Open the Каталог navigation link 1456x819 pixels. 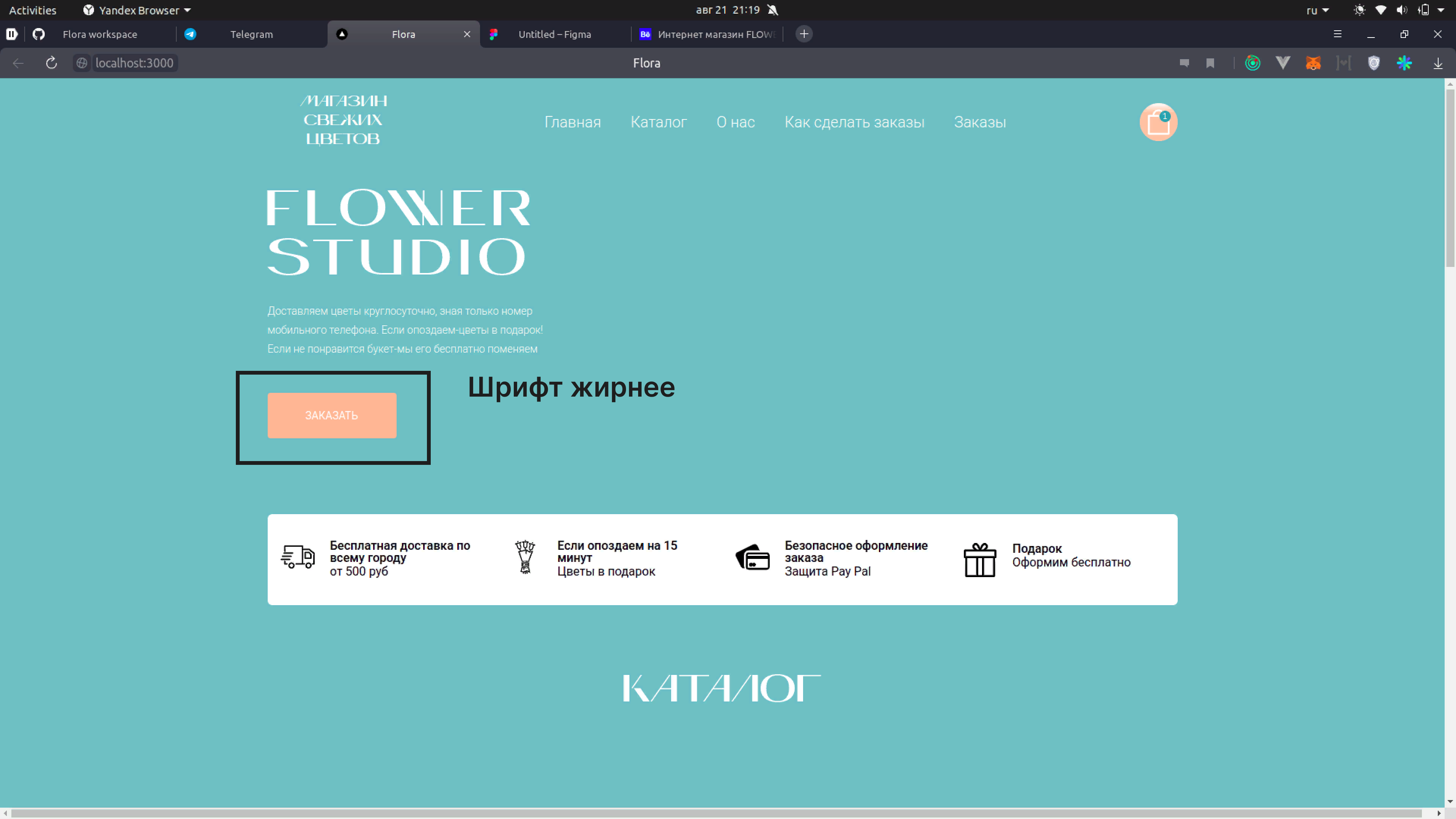coord(659,122)
